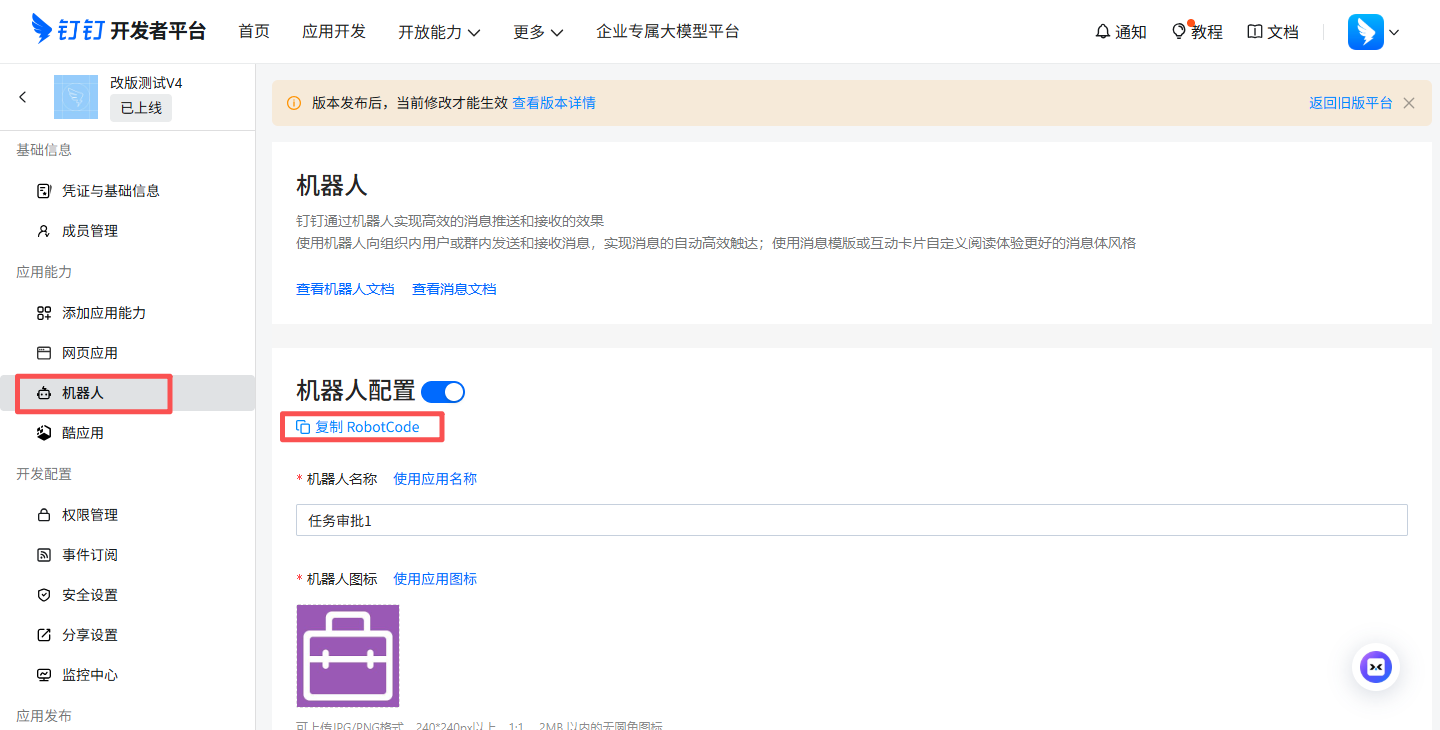The height and width of the screenshot is (730, 1440).
Task: Click the tutorial lightbulb icon
Action: click(x=1179, y=32)
